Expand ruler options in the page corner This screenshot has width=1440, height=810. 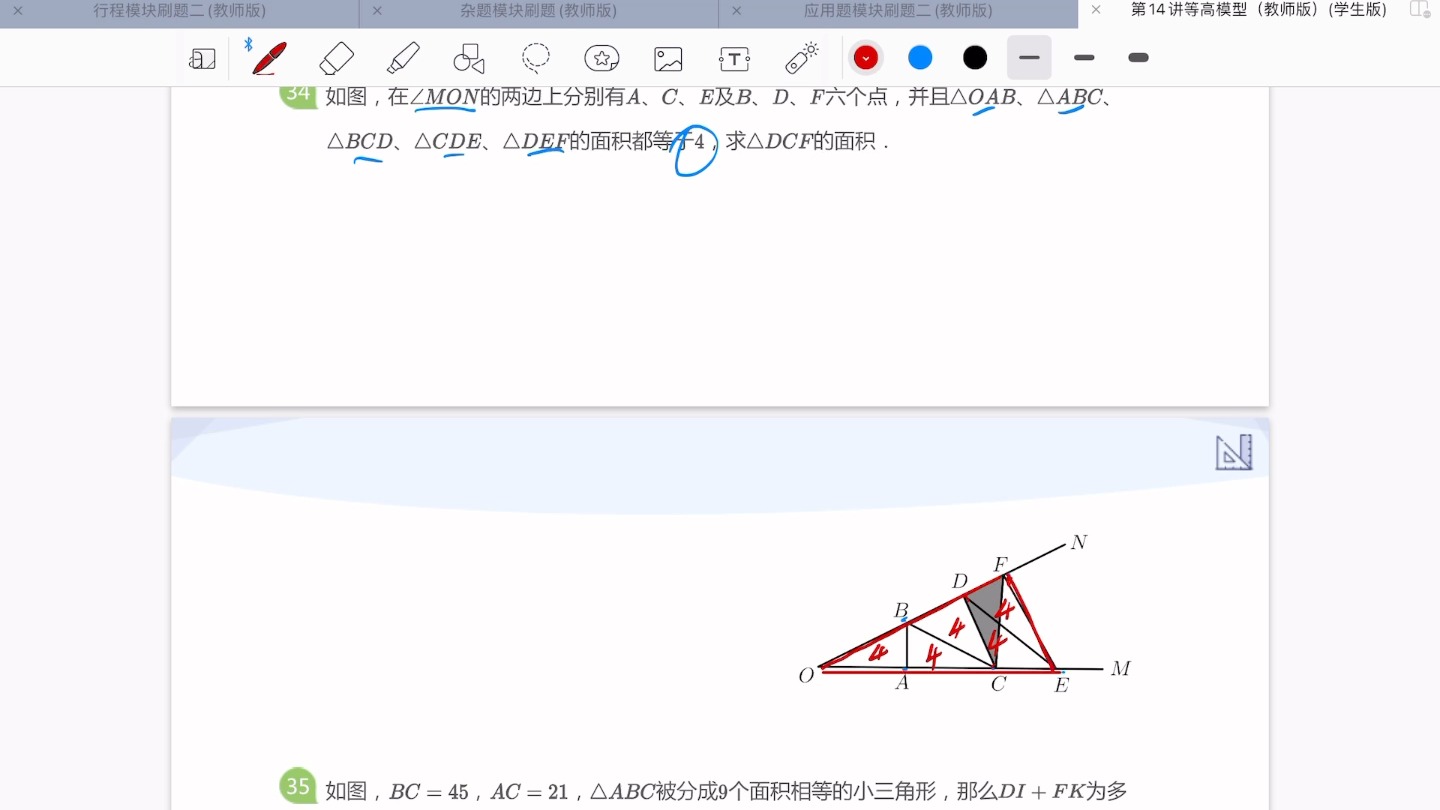1234,453
